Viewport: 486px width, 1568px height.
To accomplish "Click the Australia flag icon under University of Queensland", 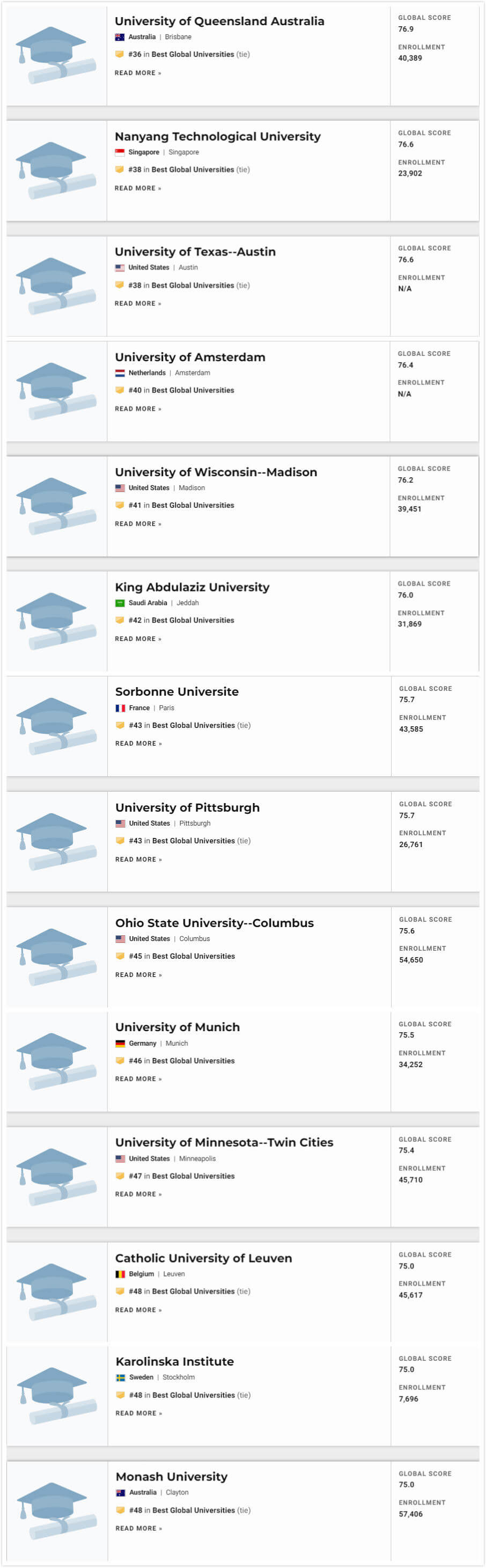I will (x=120, y=37).
